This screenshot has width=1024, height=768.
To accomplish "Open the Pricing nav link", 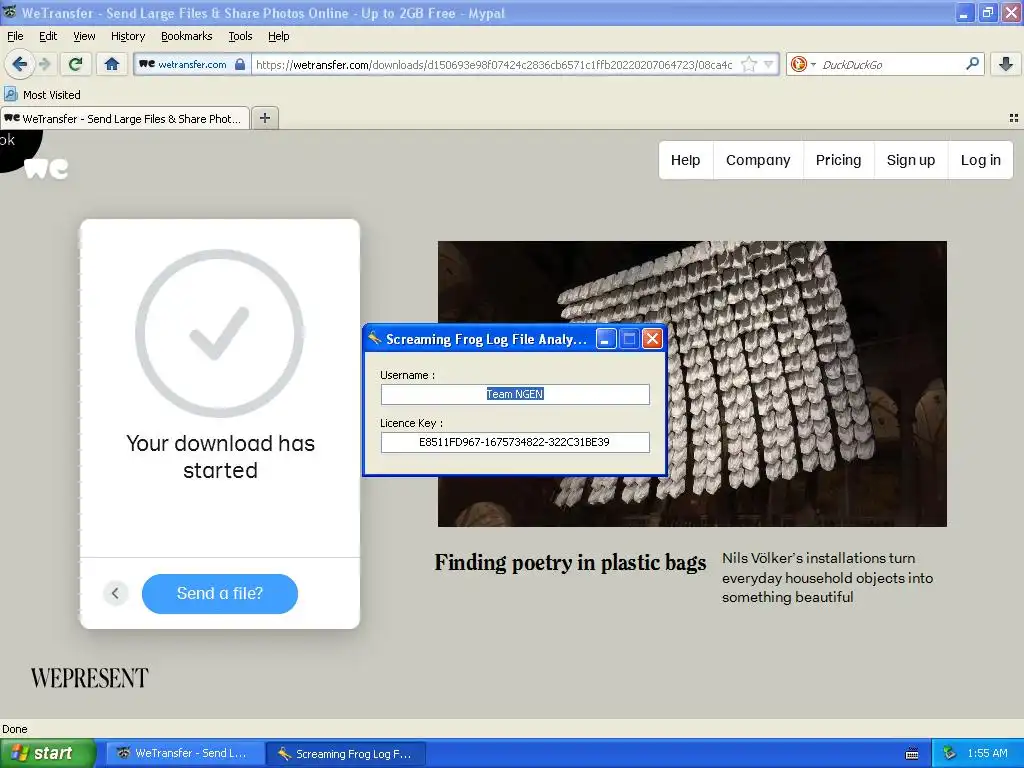I will (x=838, y=160).
